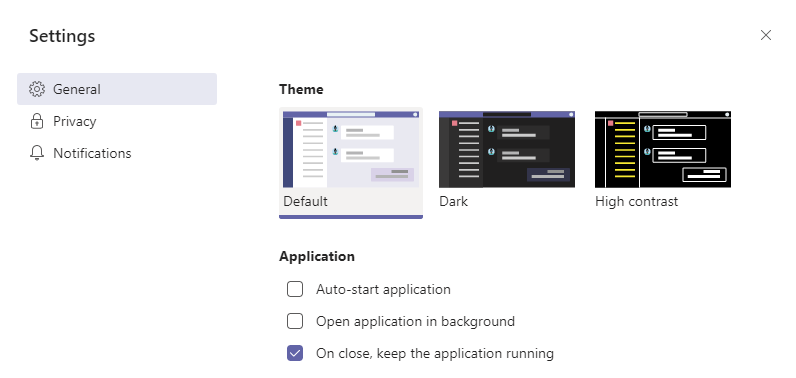The image size is (796, 378).
Task: Enable Auto-start application checkbox
Action: [x=295, y=289]
